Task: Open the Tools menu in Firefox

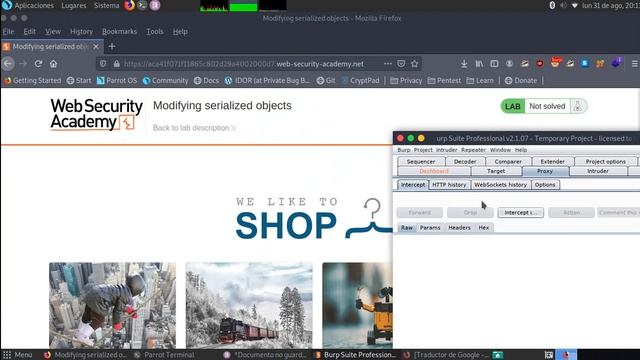Action: click(155, 31)
